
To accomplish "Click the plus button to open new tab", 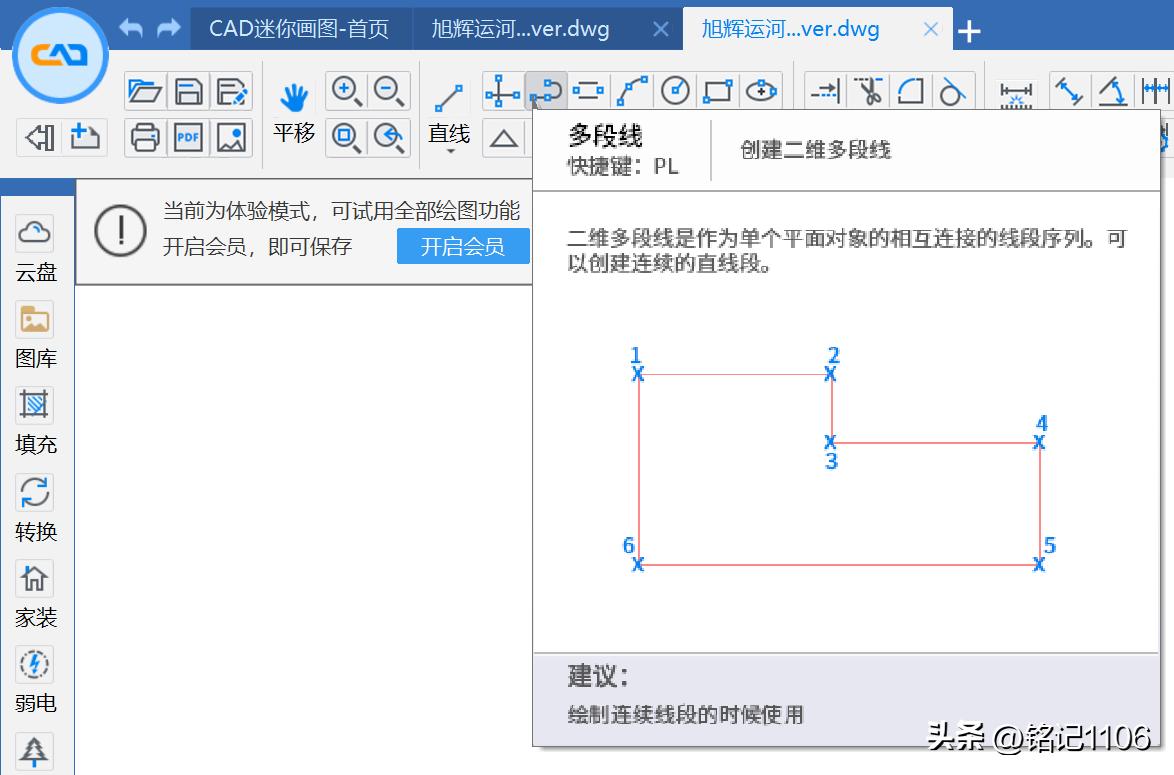I will (968, 31).
